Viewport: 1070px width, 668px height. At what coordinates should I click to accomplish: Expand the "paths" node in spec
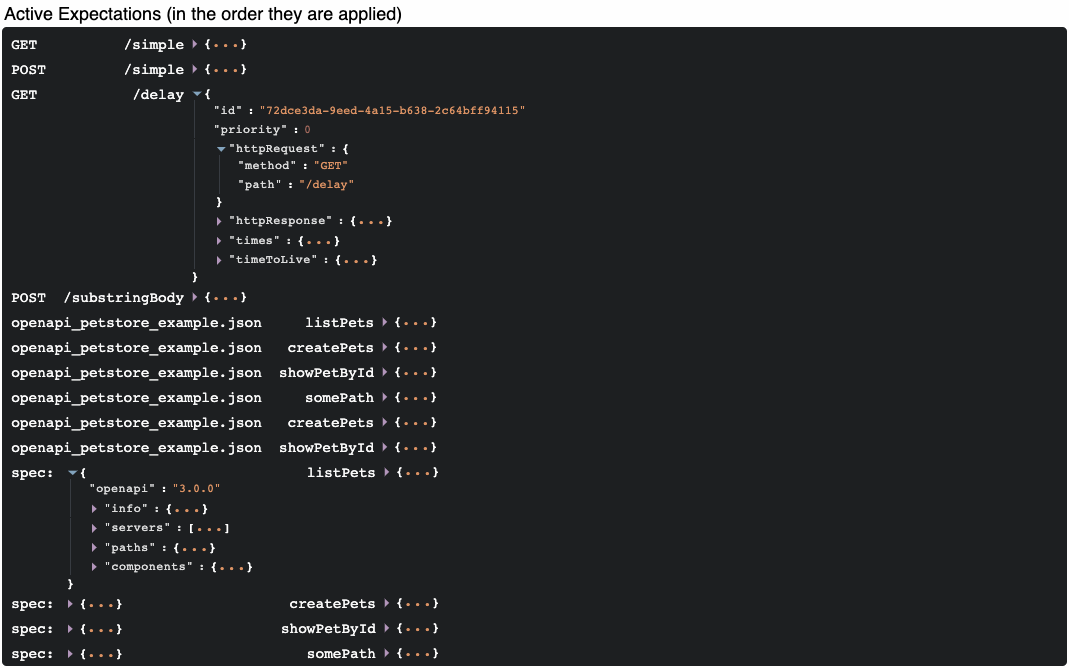[x=94, y=548]
